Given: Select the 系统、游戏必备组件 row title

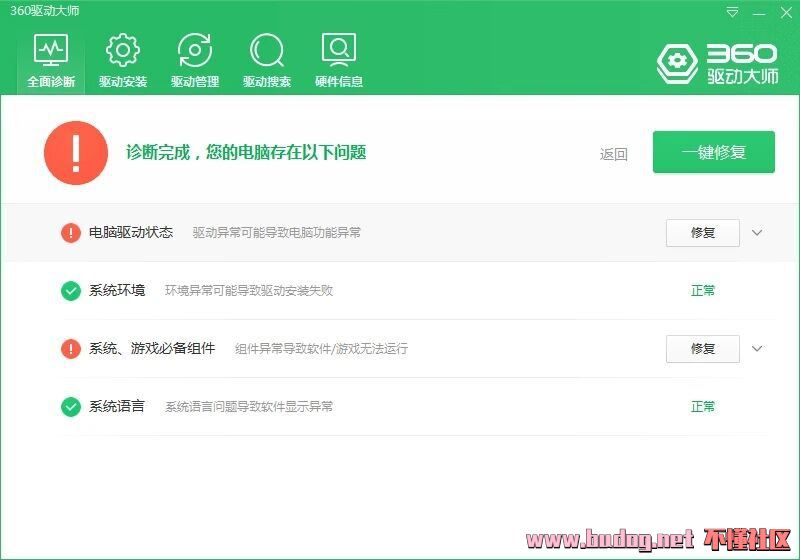Looking at the screenshot, I should (152, 348).
